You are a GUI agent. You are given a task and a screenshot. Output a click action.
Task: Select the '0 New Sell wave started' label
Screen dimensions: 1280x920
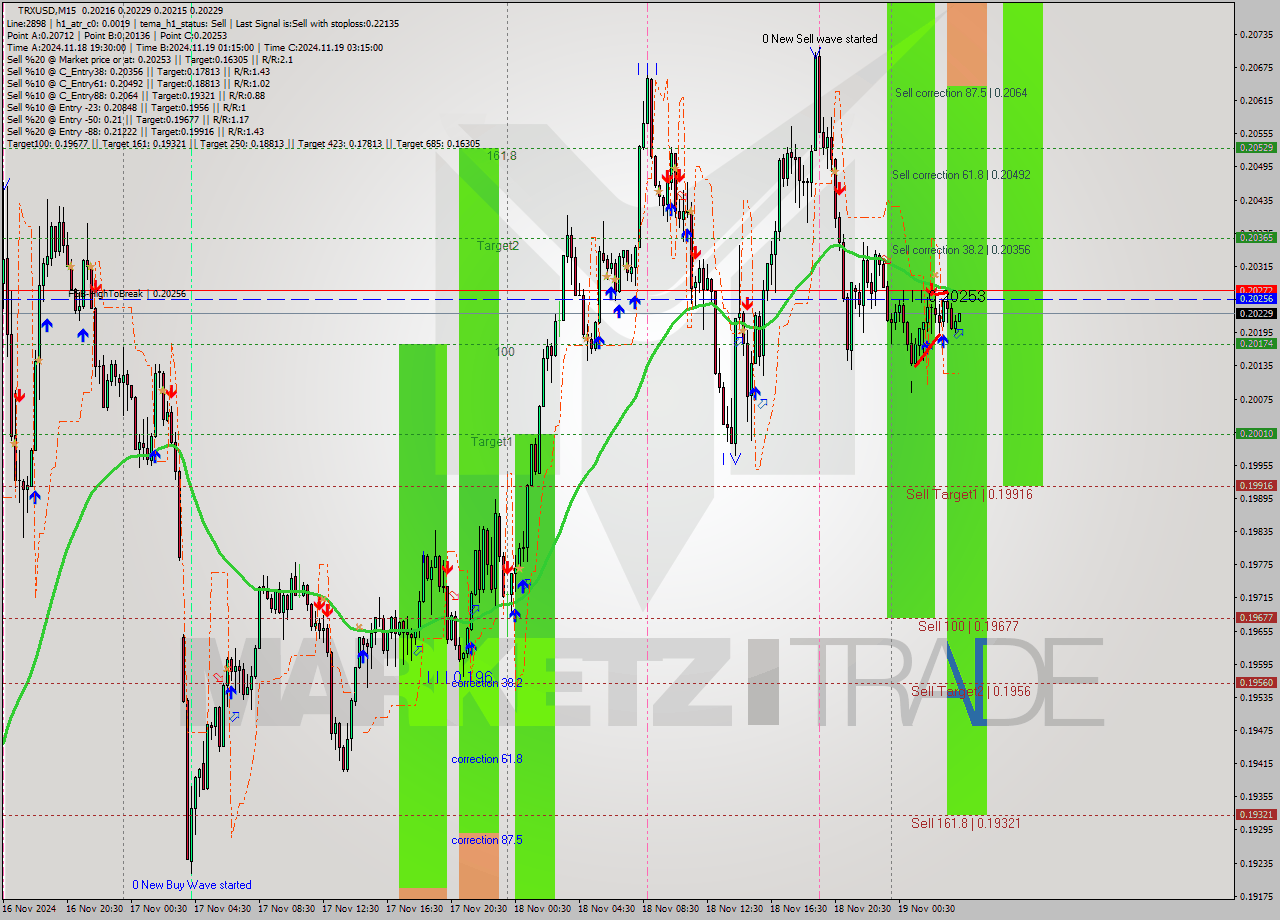(819, 39)
